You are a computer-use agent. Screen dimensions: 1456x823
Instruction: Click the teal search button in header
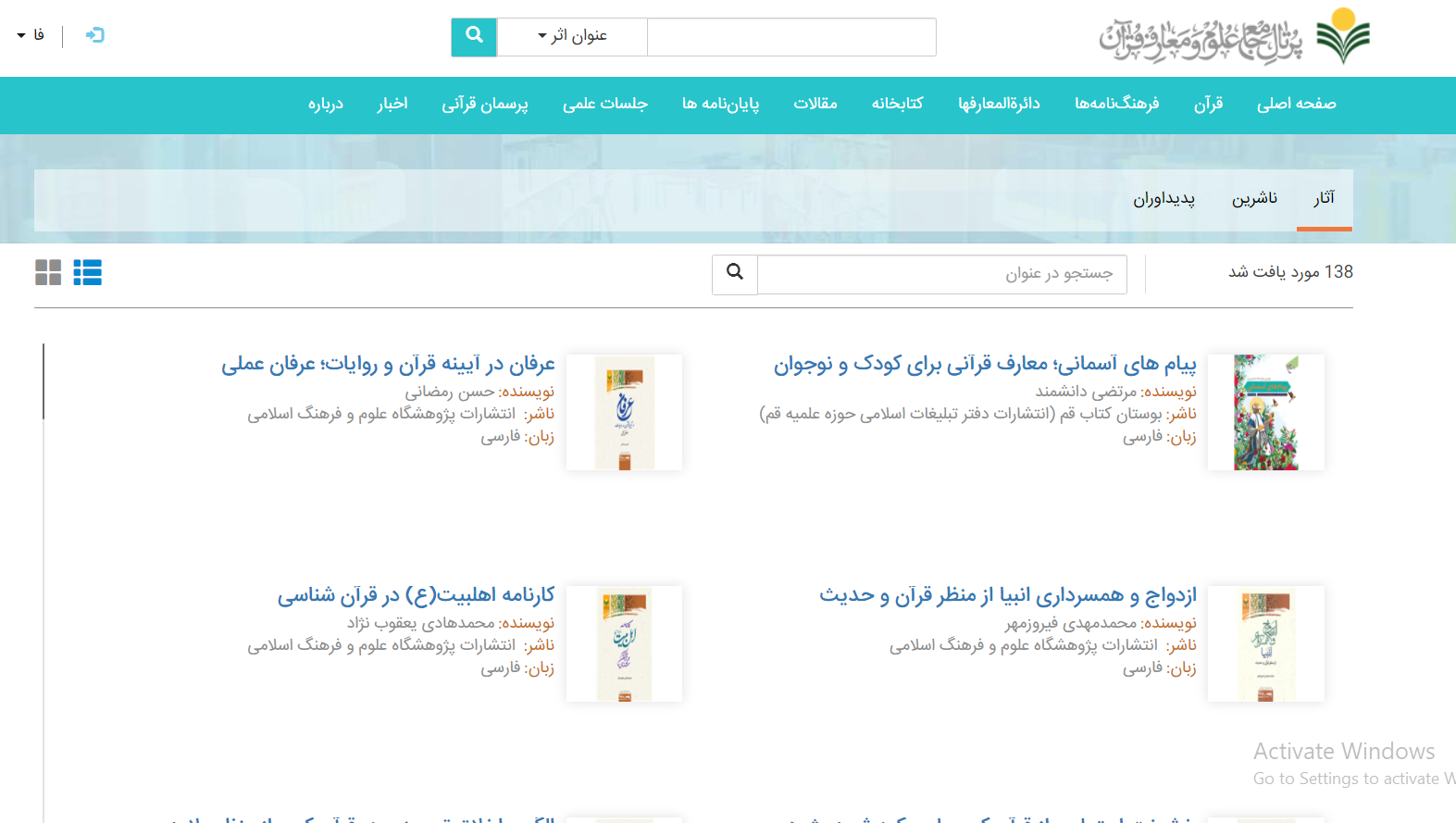coord(474,36)
